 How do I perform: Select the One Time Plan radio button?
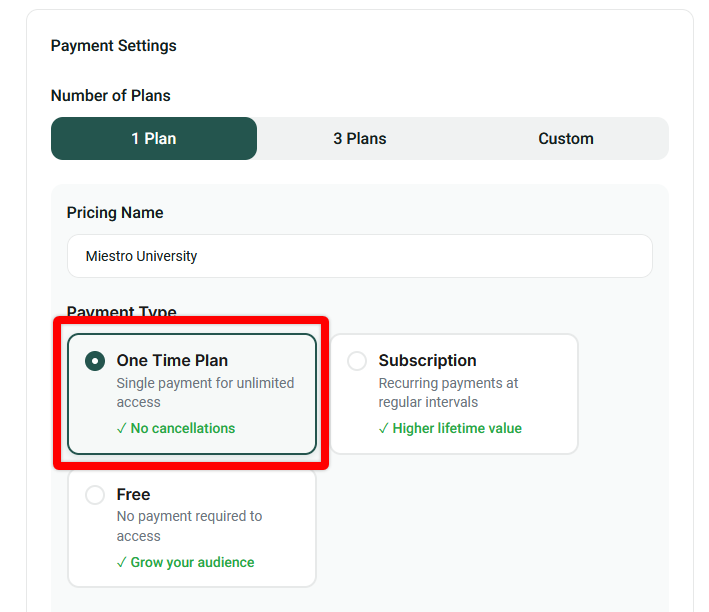tap(95, 361)
